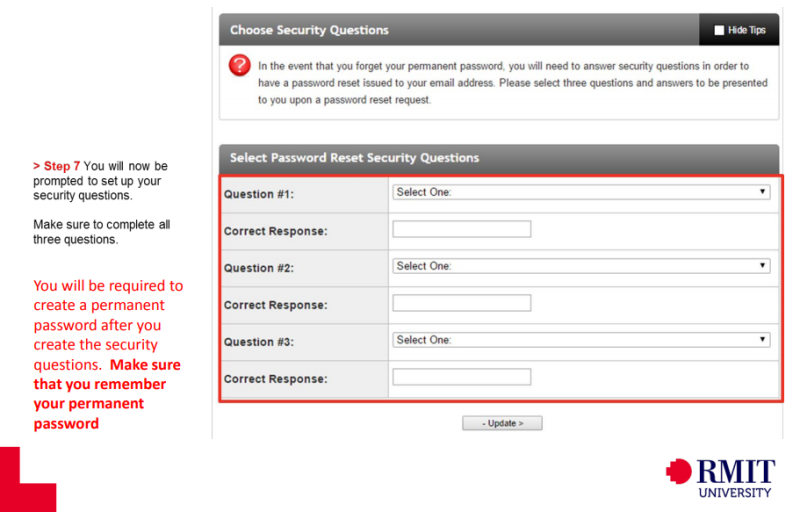Click the red permanent password reminder text
This screenshot has width=800, height=512.
coord(107,355)
